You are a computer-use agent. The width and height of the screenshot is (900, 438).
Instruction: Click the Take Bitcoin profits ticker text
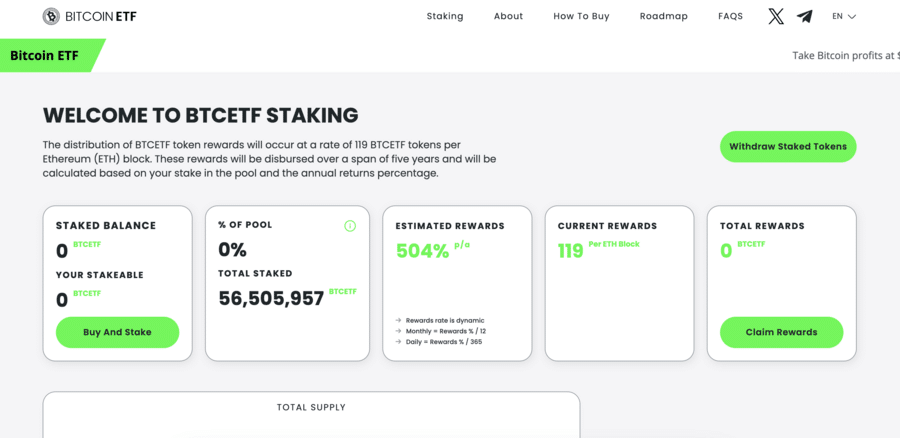(x=846, y=56)
